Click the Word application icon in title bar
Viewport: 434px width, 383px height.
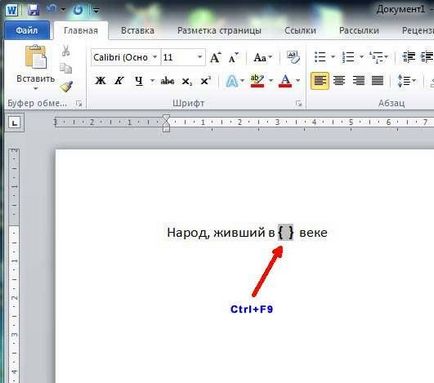pos(12,10)
